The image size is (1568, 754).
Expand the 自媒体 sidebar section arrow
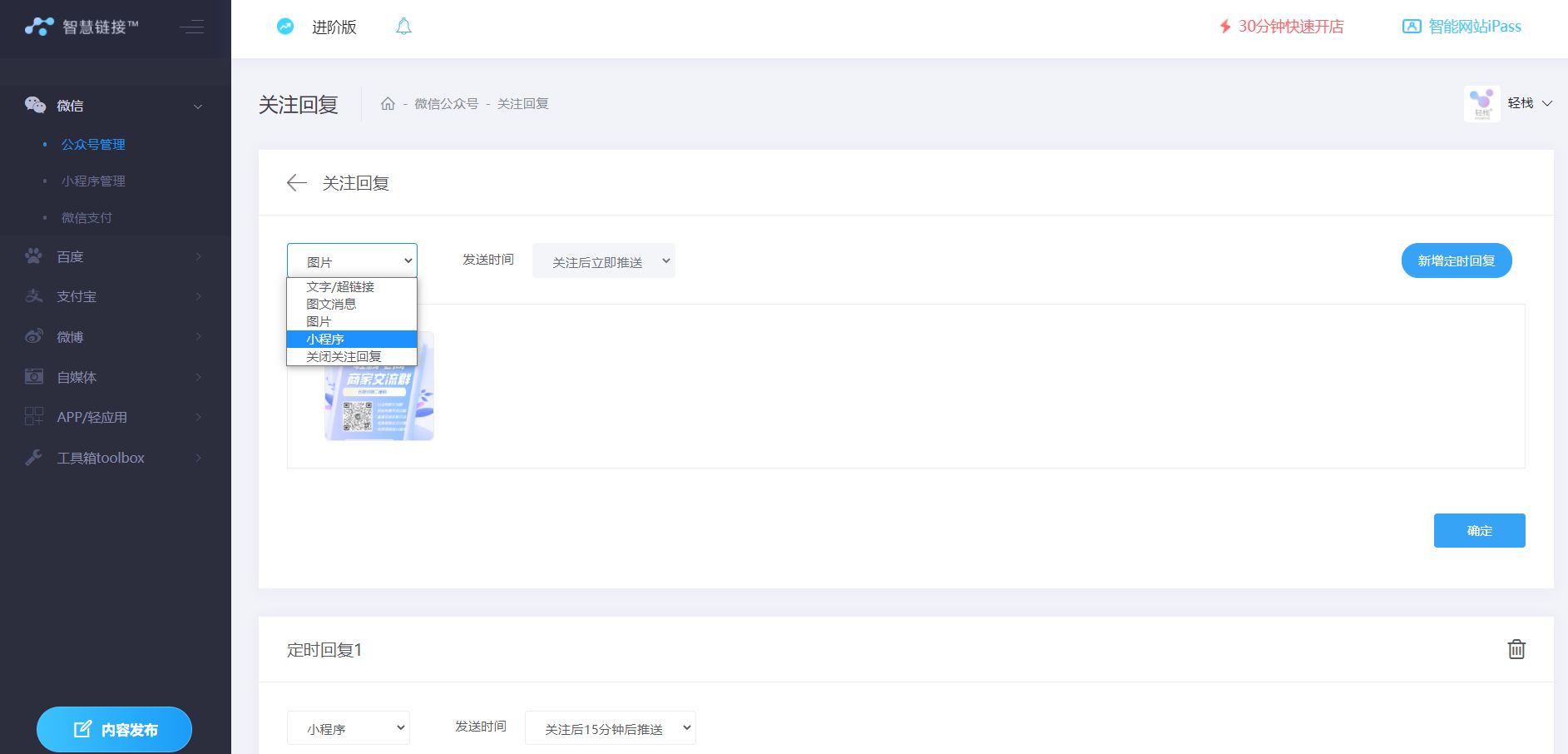point(198,377)
